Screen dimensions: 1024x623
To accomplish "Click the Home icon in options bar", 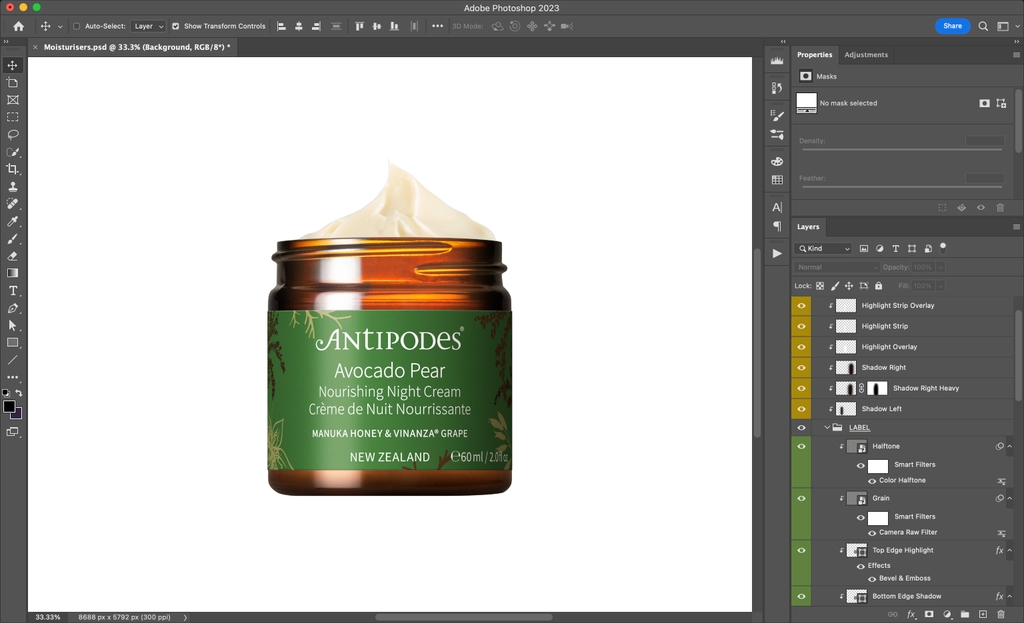I will [18, 26].
